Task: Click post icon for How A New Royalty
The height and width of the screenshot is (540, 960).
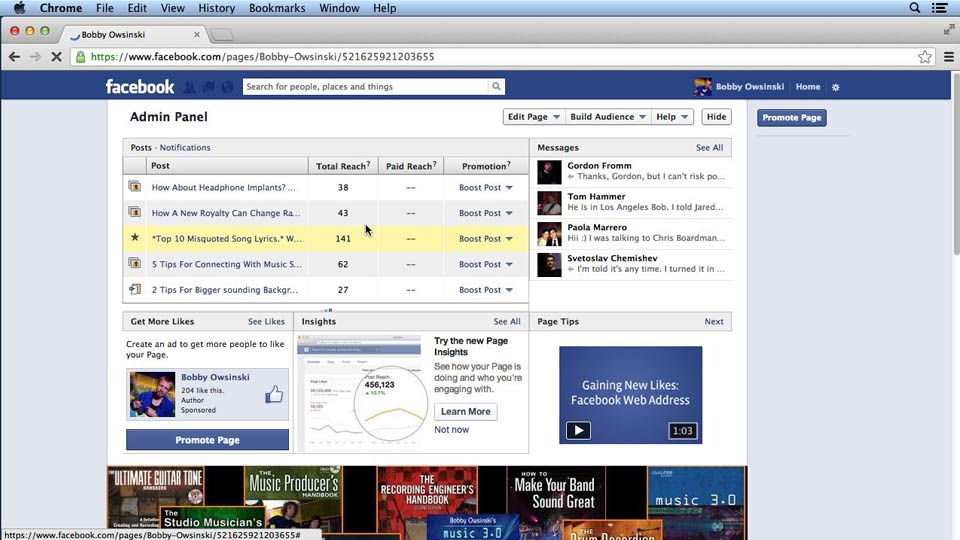Action: 135,212
